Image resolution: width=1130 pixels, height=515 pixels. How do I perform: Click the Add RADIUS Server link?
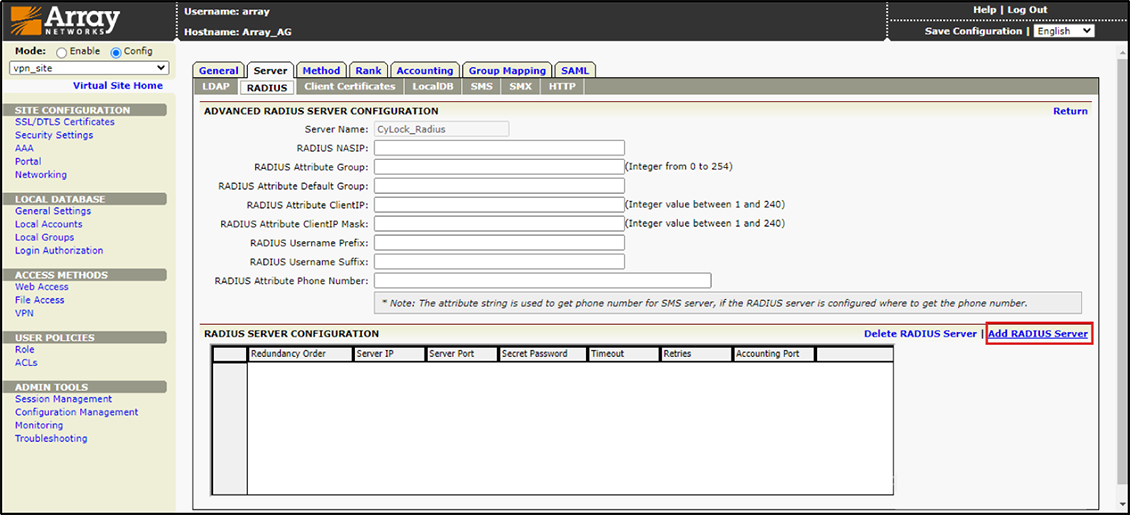[x=1037, y=334]
